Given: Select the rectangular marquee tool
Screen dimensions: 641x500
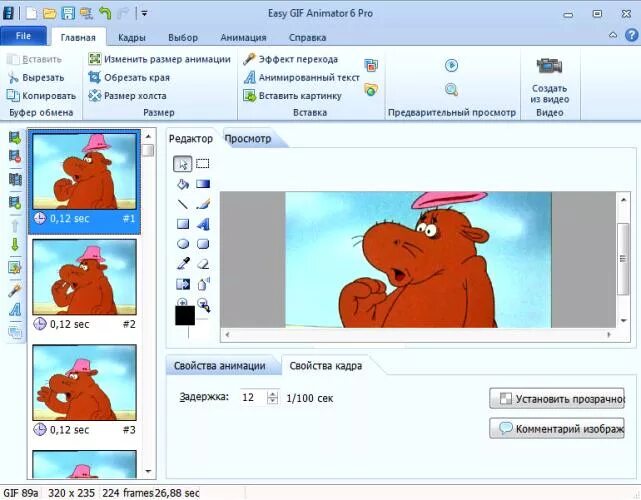Looking at the screenshot, I should point(203,164).
